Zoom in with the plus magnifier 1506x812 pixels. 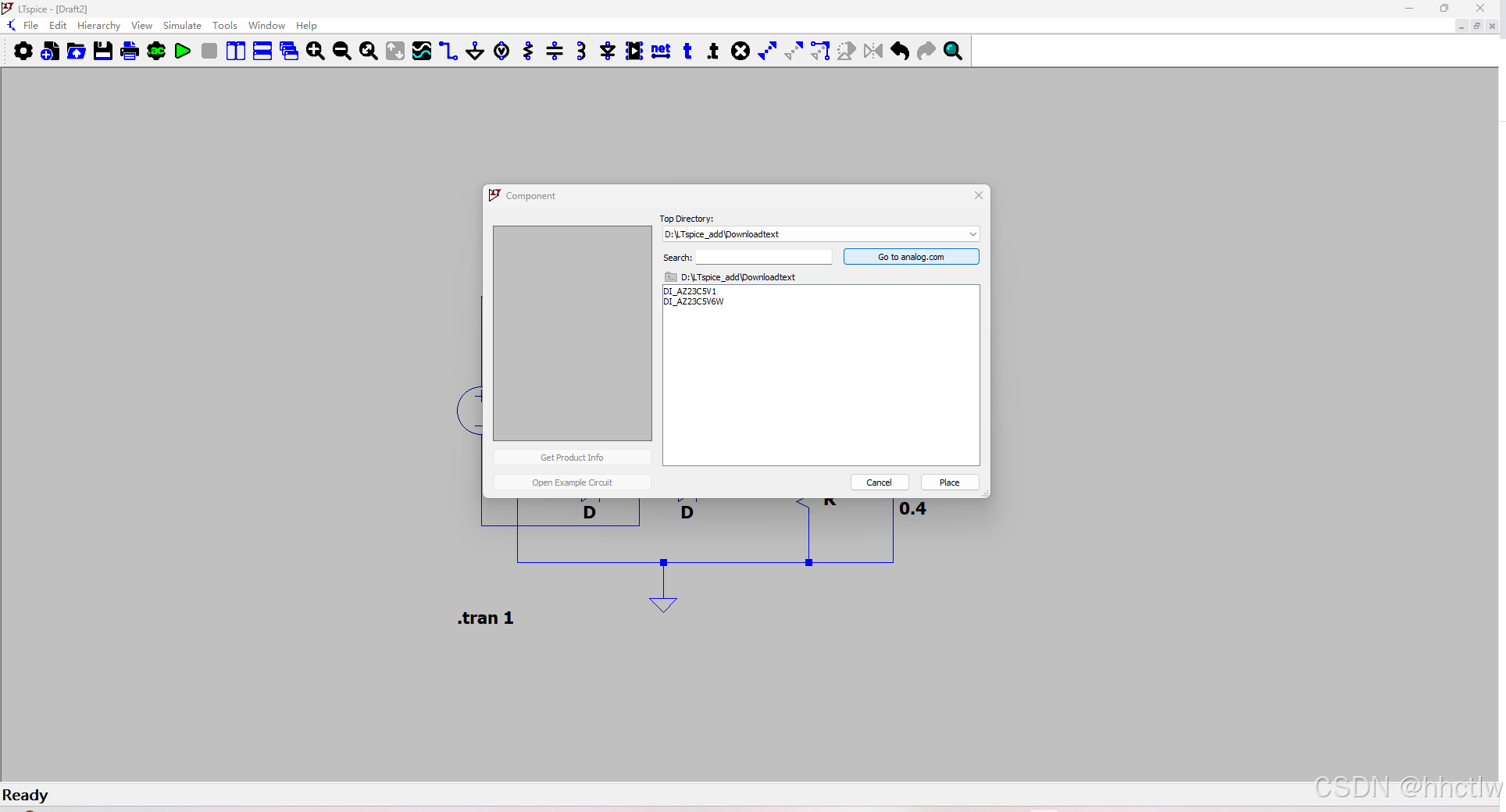(316, 52)
